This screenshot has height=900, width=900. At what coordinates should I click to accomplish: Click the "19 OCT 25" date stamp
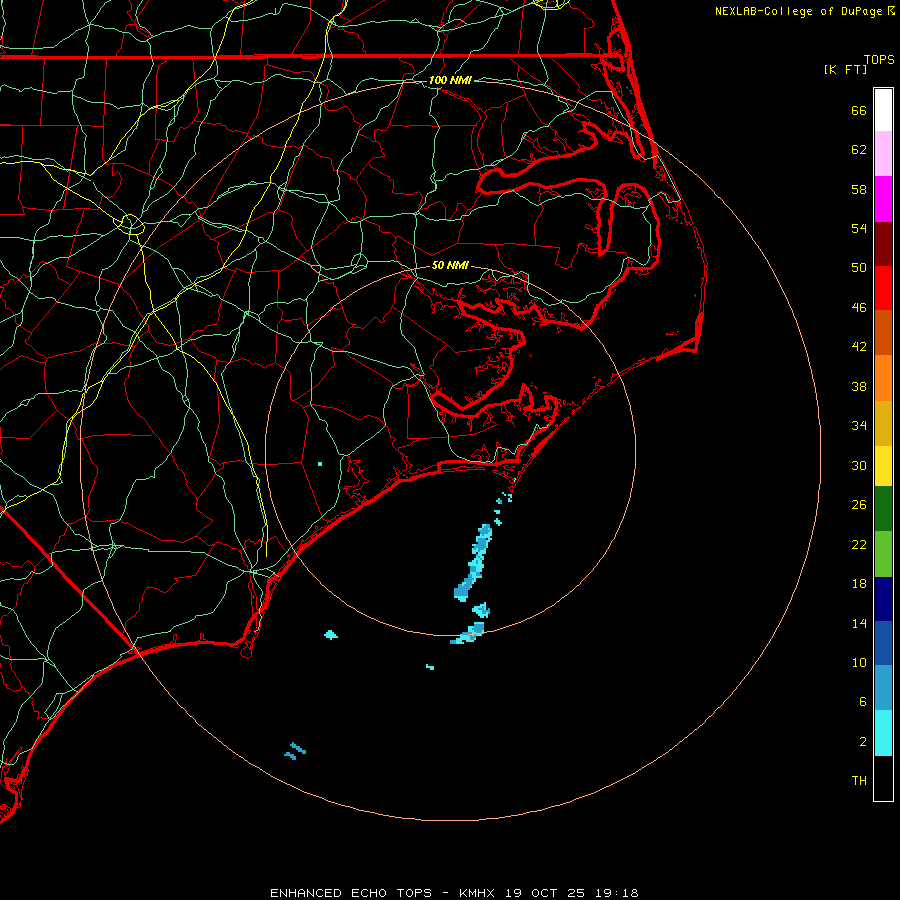(545, 893)
